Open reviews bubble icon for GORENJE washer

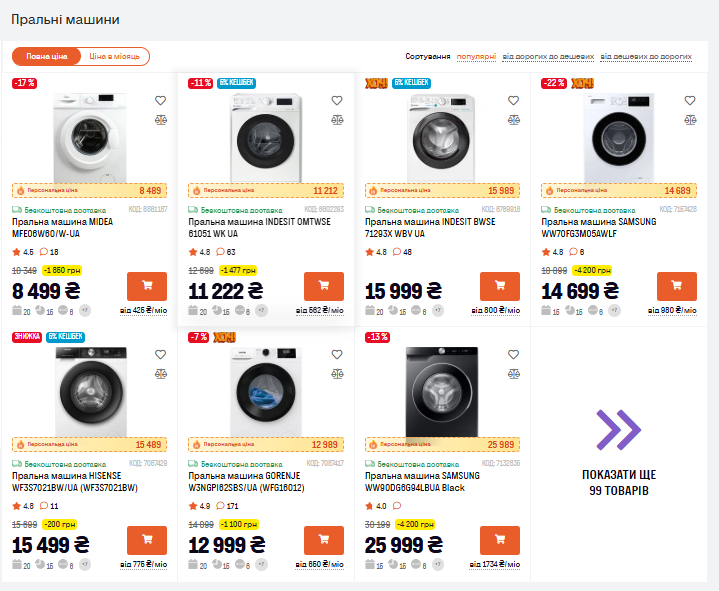point(219,506)
